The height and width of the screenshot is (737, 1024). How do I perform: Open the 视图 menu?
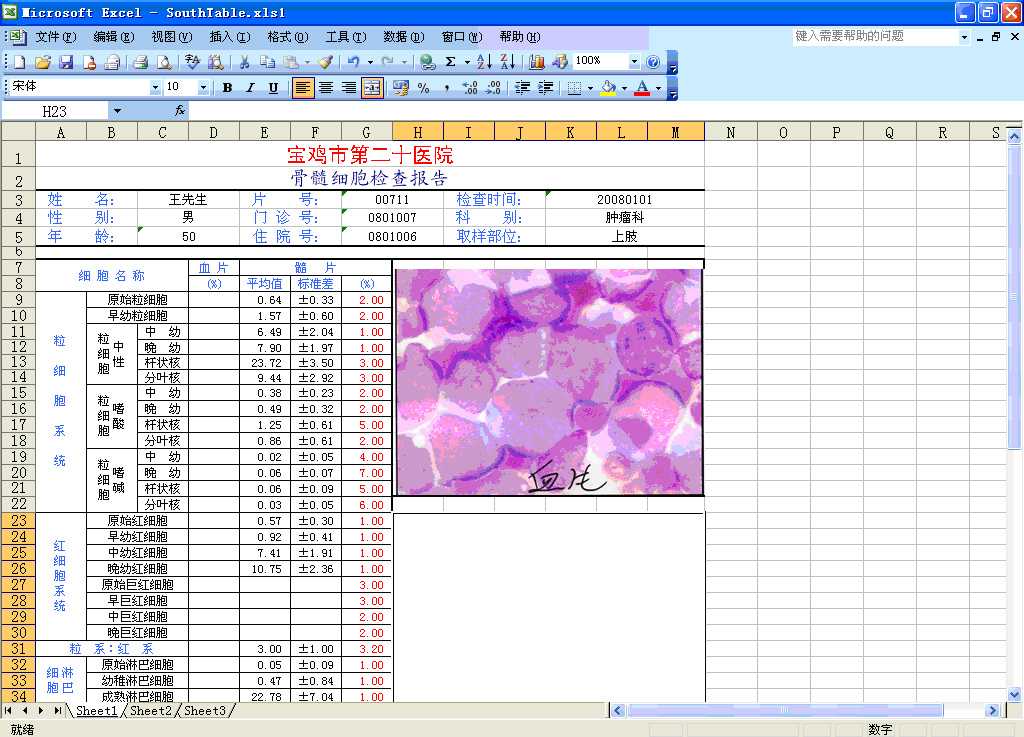pos(172,37)
